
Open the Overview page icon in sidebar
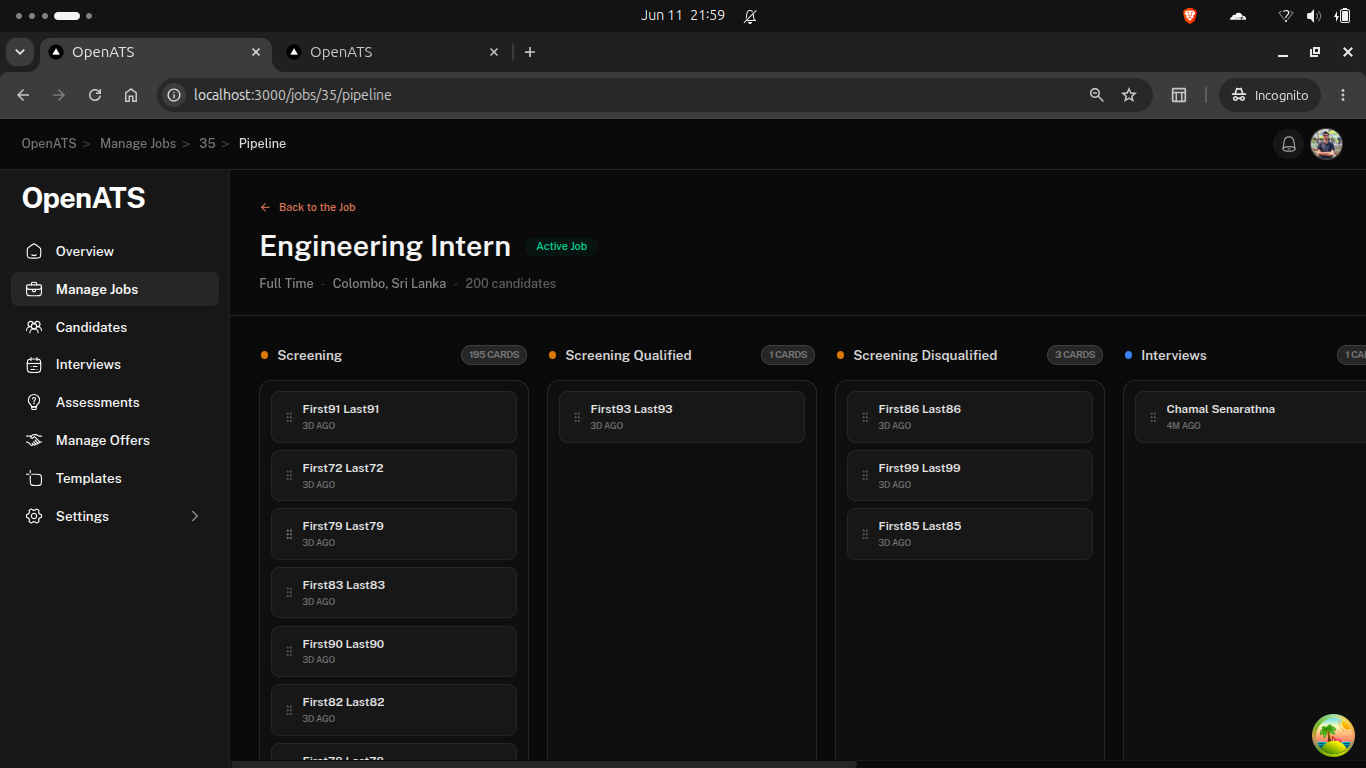click(34, 251)
